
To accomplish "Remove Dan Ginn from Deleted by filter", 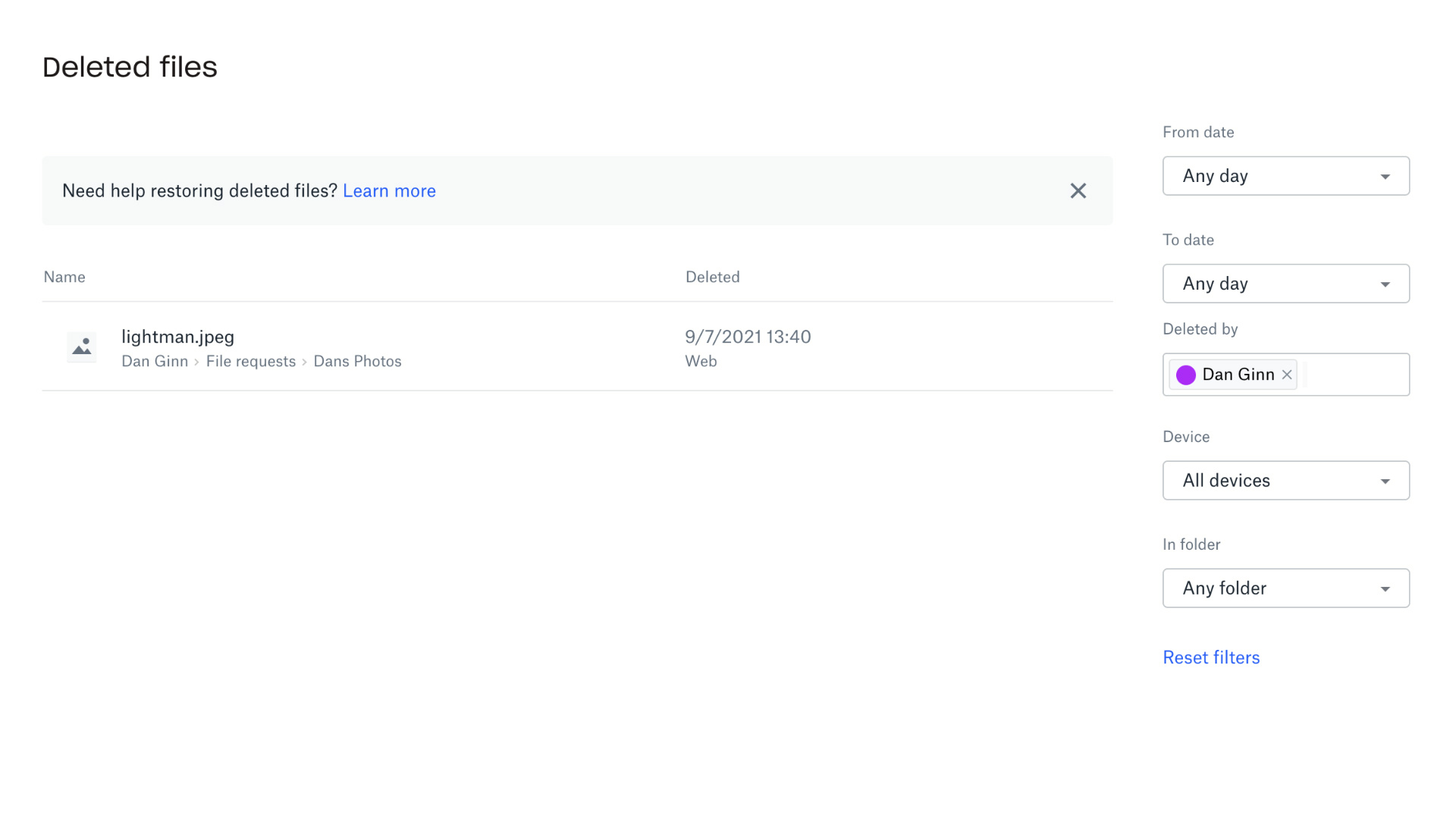I will click(x=1286, y=374).
